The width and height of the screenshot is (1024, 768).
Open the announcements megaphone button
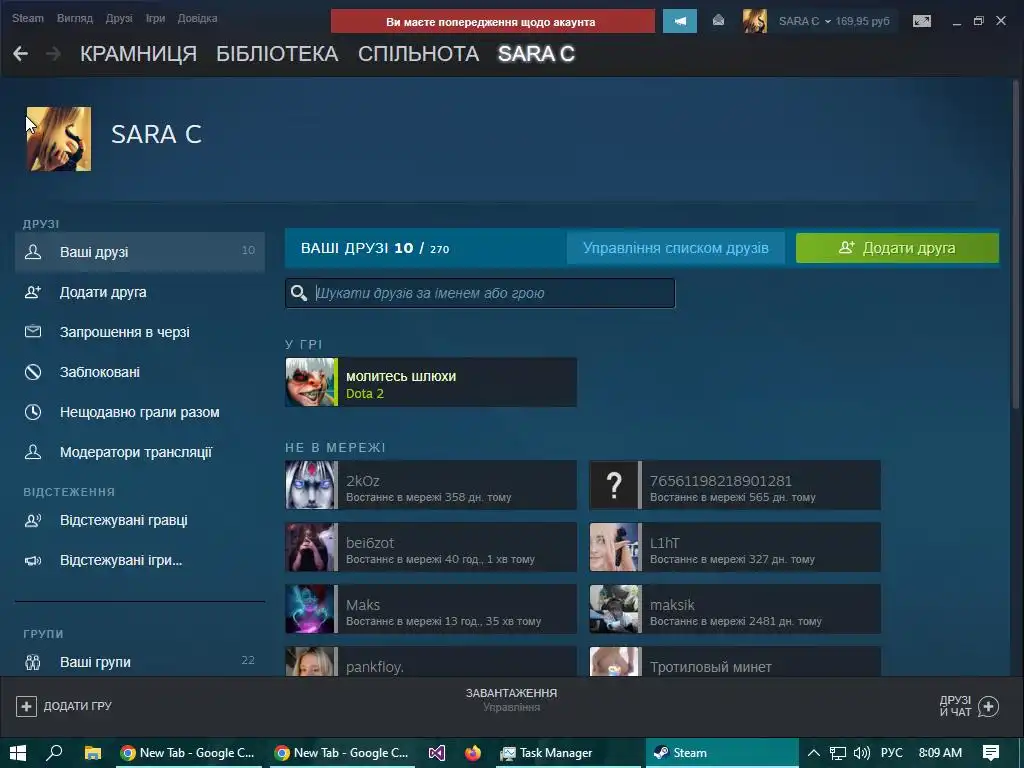pyautogui.click(x=680, y=21)
